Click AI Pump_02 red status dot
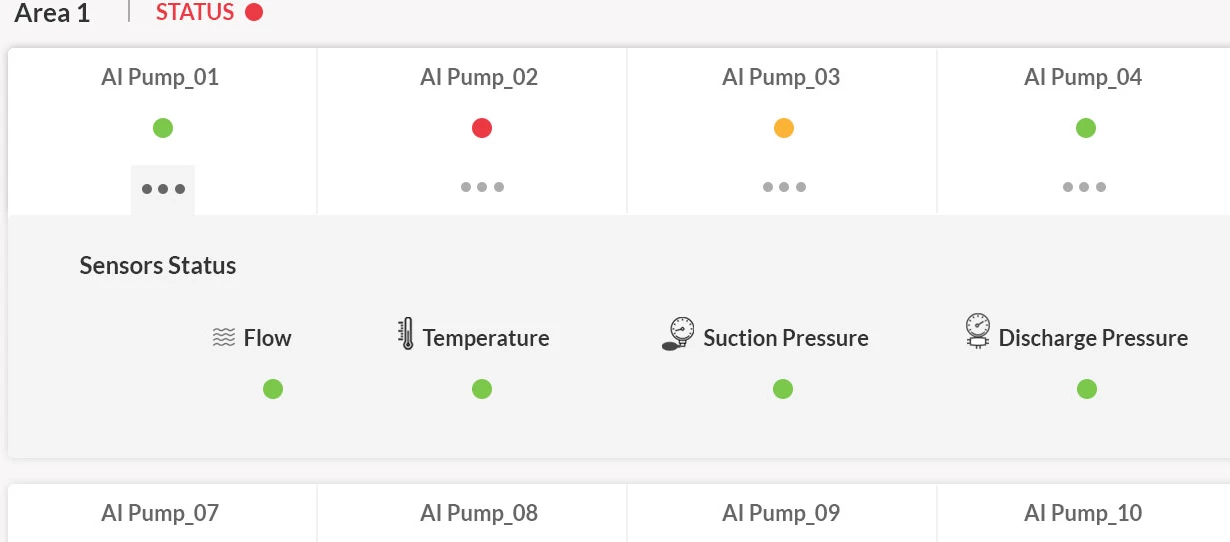Screen dimensions: 1230x542 pyautogui.click(x=482, y=128)
